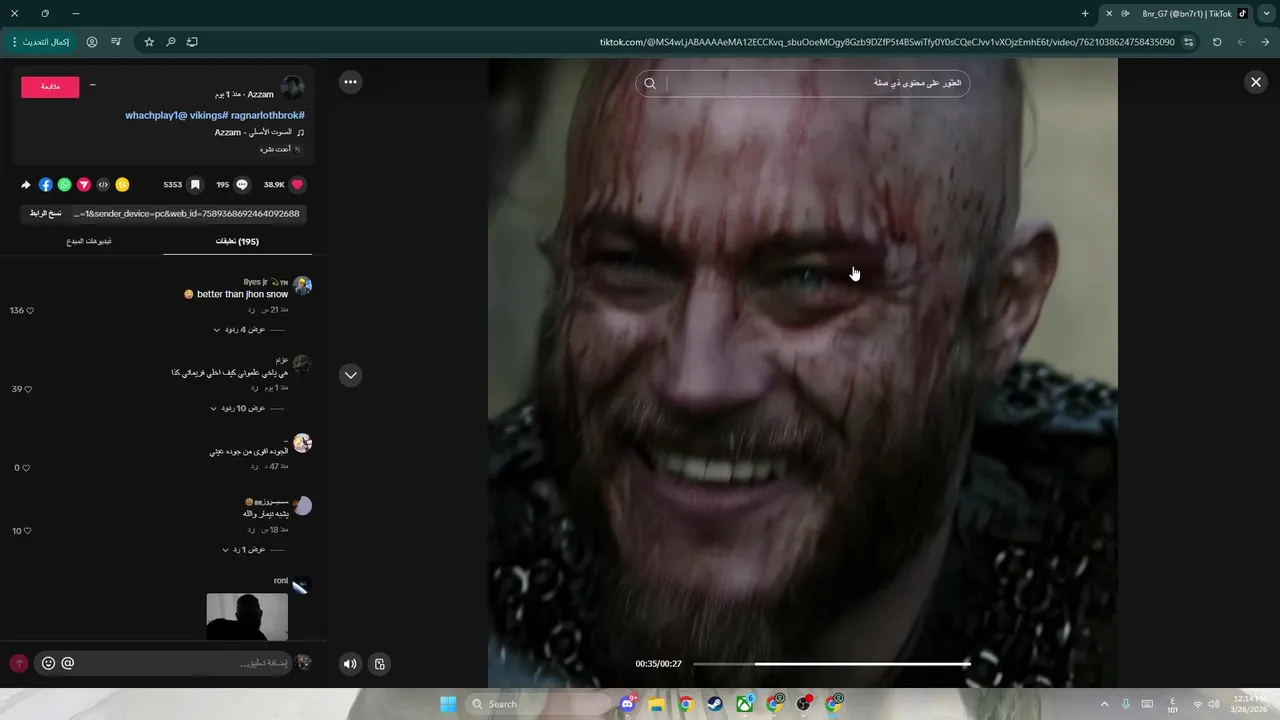Open the image in ronl's comment
Image resolution: width=1280 pixels, height=720 pixels.
pos(247,617)
